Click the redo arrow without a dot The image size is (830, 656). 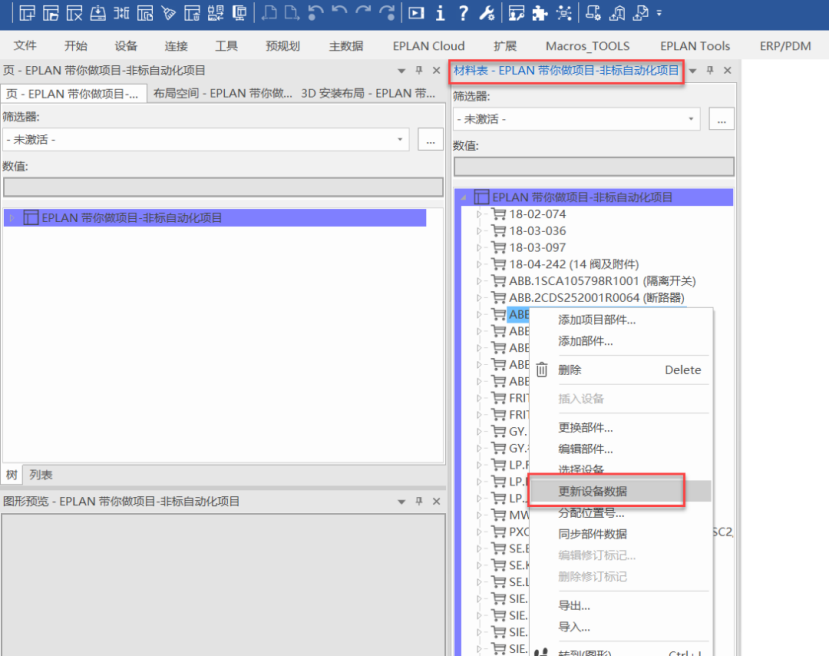tap(363, 13)
